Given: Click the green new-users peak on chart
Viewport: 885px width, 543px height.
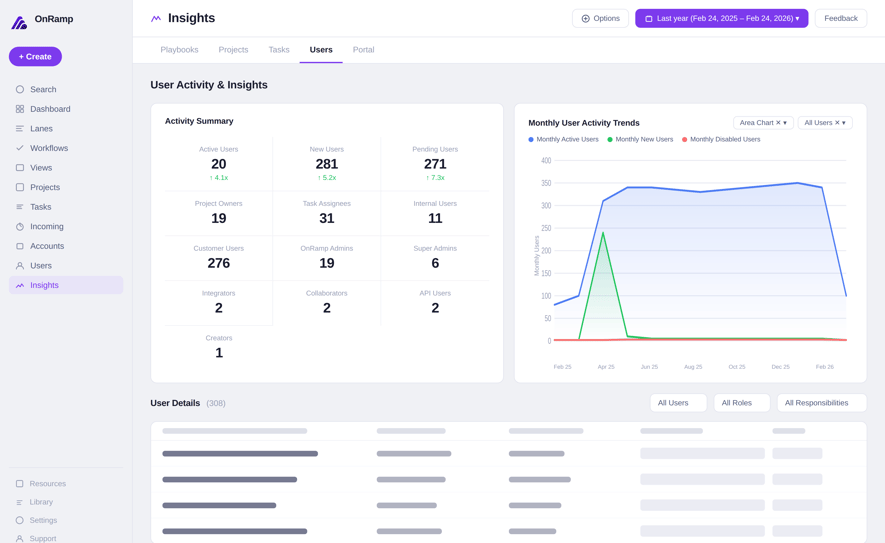Looking at the screenshot, I should coord(603,233).
